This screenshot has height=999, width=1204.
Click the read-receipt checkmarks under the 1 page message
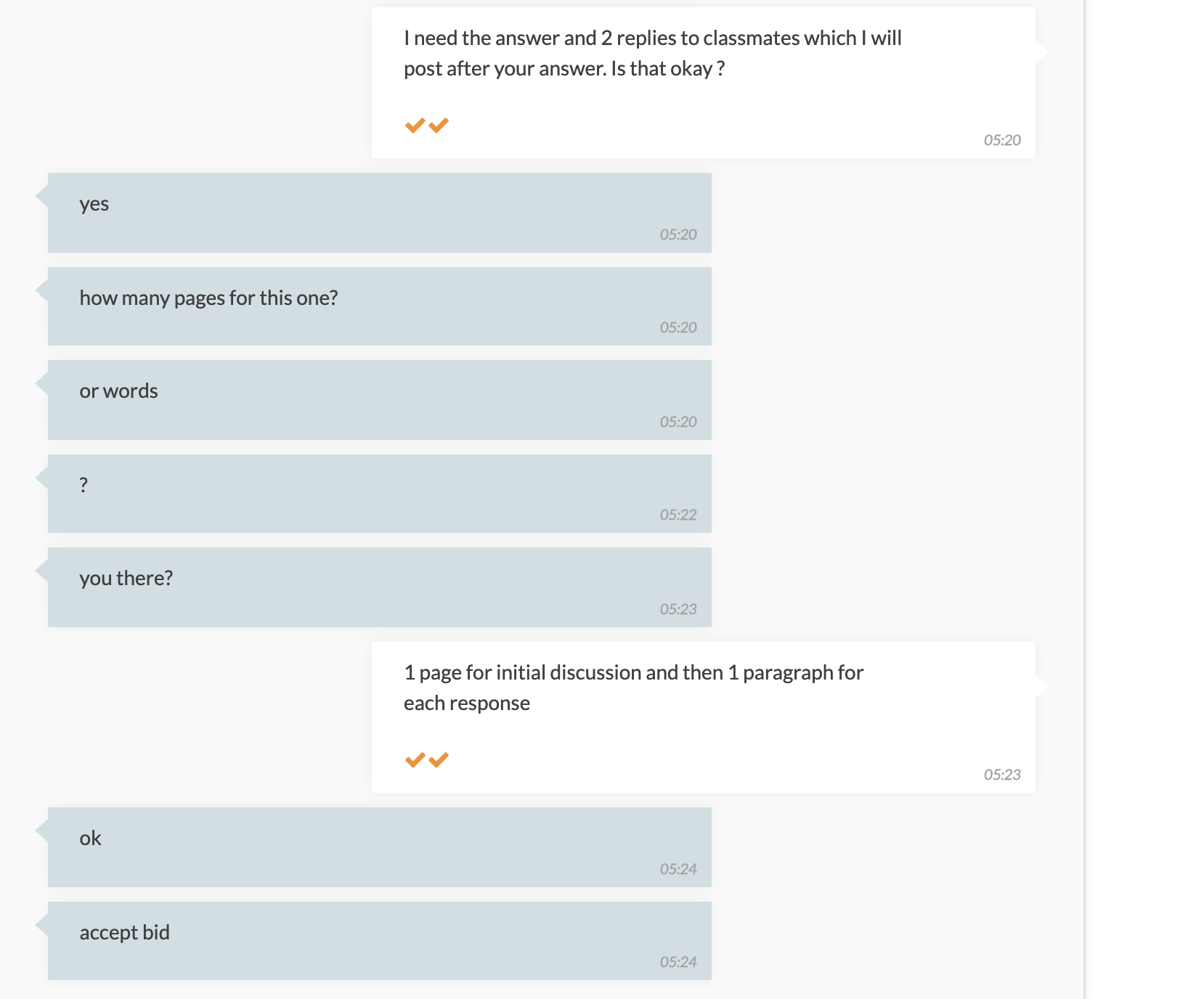click(x=427, y=760)
